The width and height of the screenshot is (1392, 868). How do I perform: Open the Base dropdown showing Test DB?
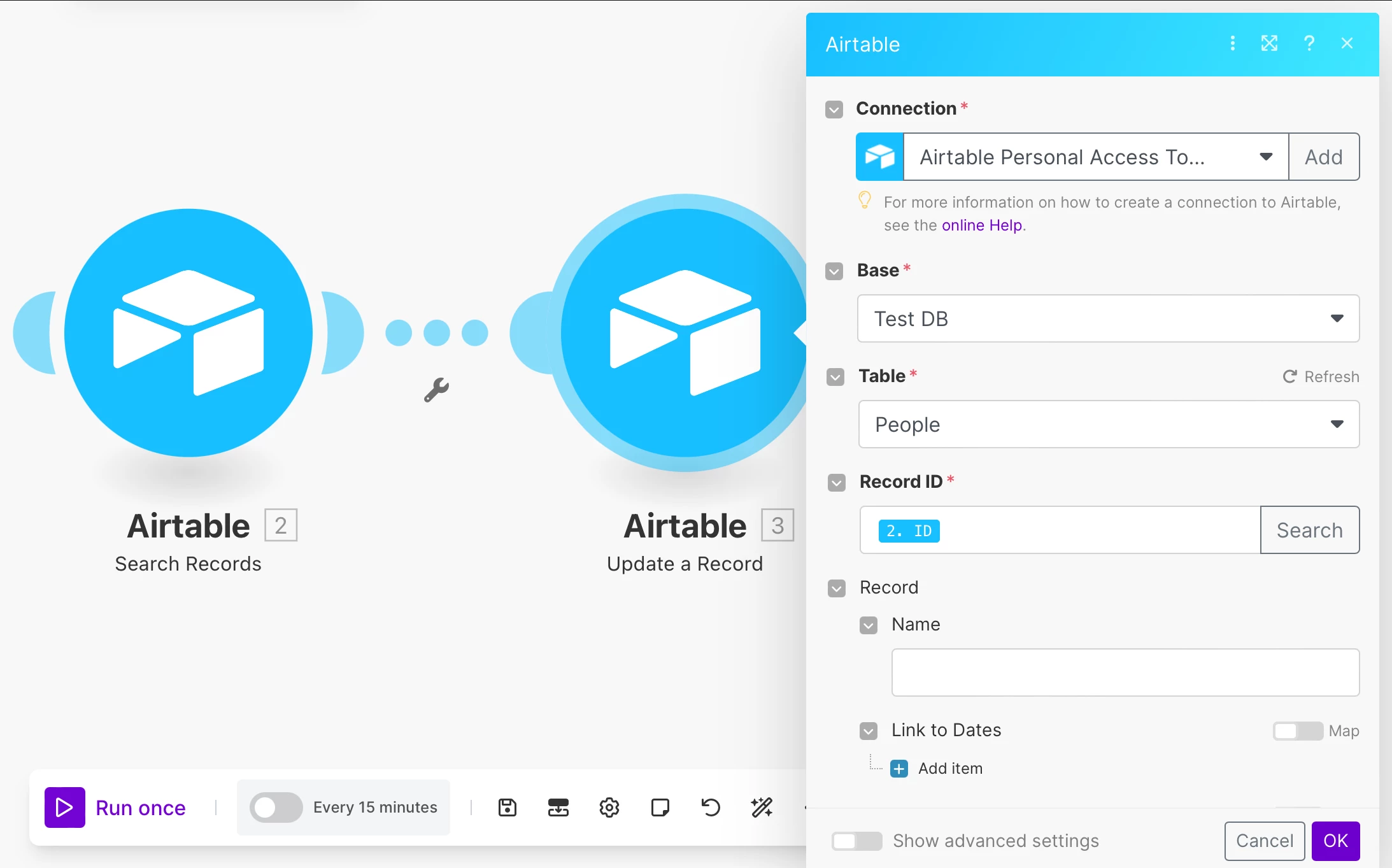[1108, 318]
